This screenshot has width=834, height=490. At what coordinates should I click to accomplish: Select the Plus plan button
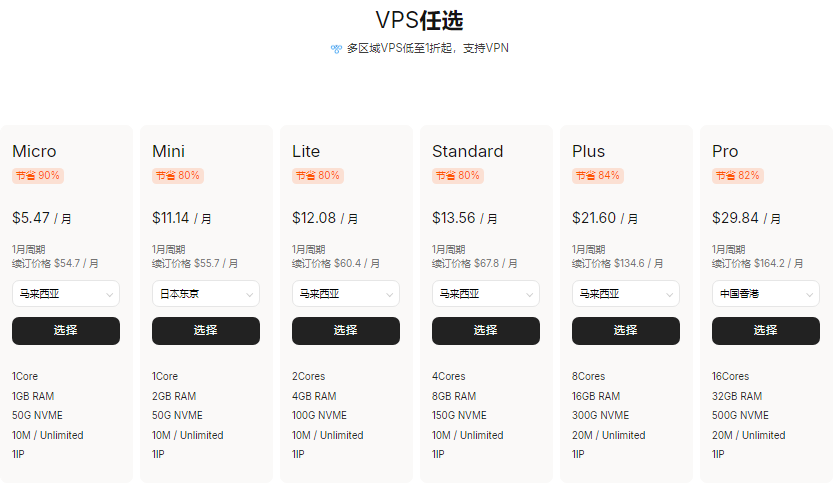[x=626, y=331]
